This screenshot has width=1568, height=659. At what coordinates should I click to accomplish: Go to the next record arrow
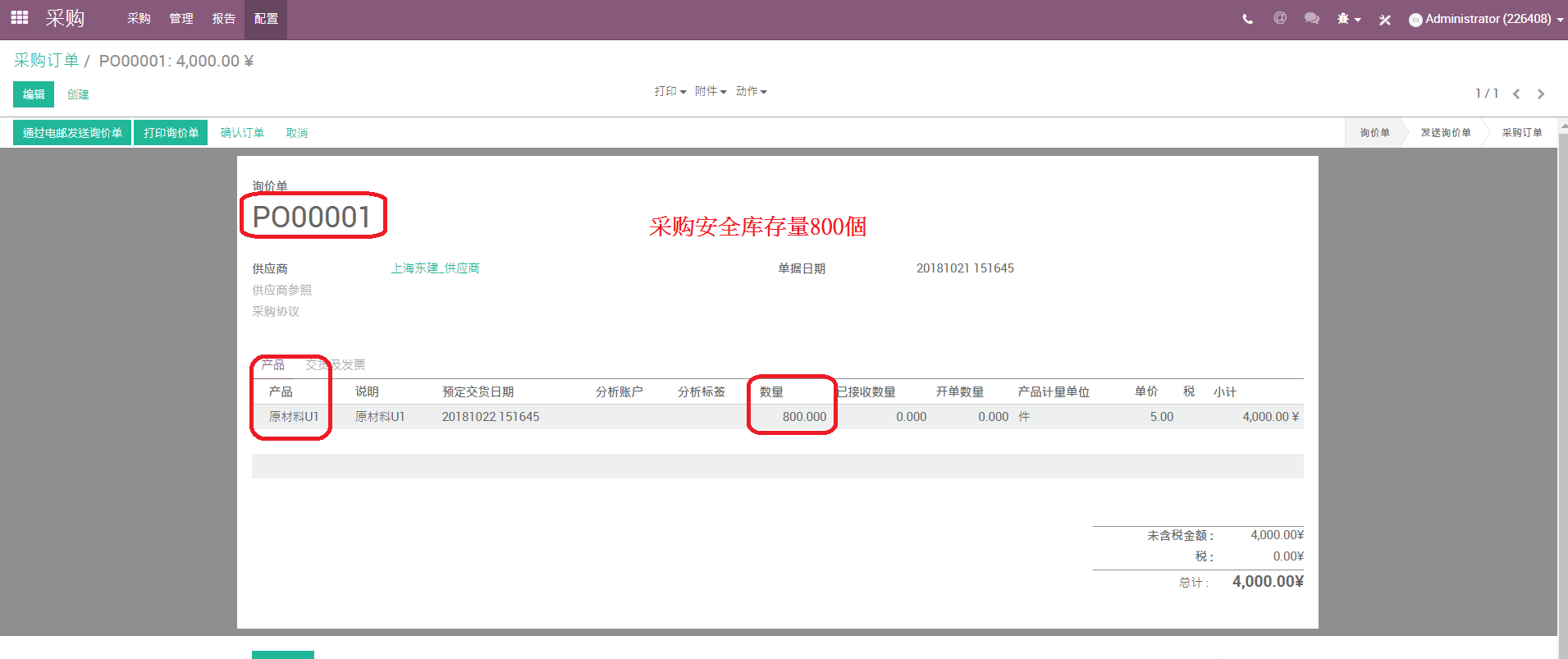point(1541,94)
